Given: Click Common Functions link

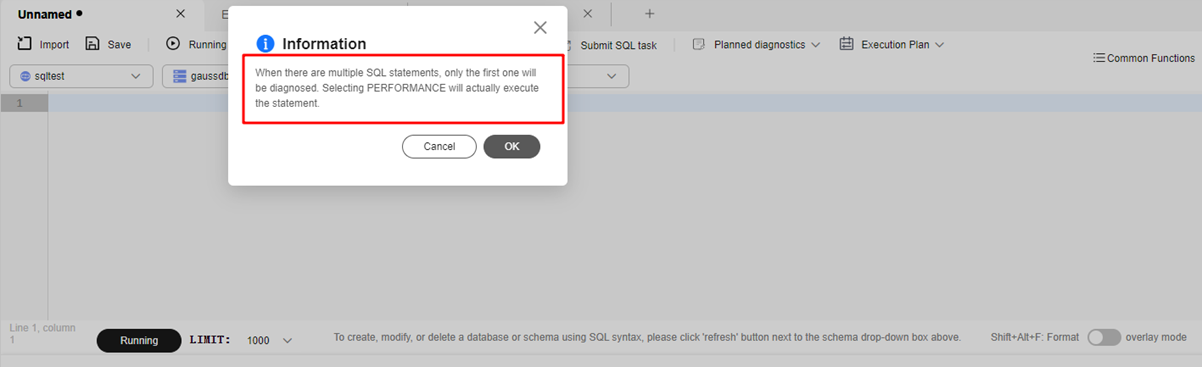Looking at the screenshot, I should click(1151, 58).
